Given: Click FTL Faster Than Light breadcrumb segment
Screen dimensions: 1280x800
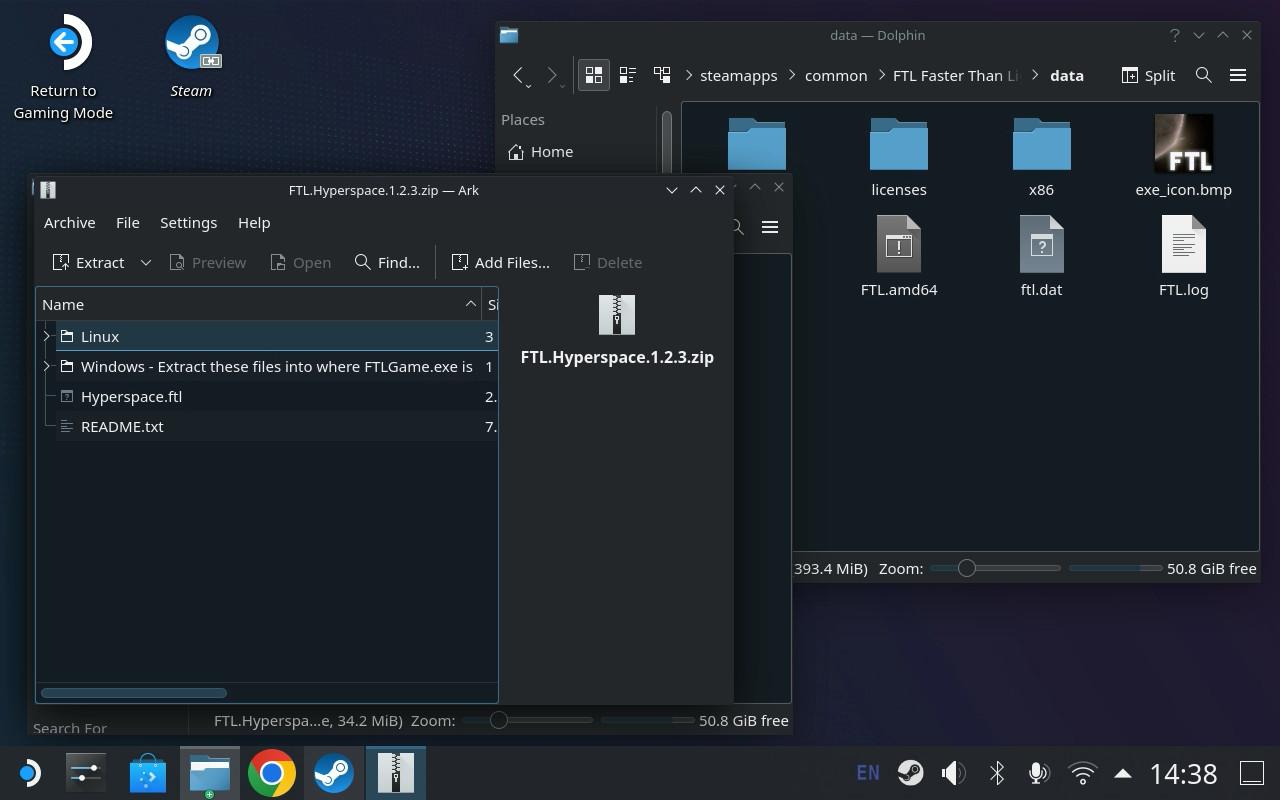Looking at the screenshot, I should click(957, 75).
